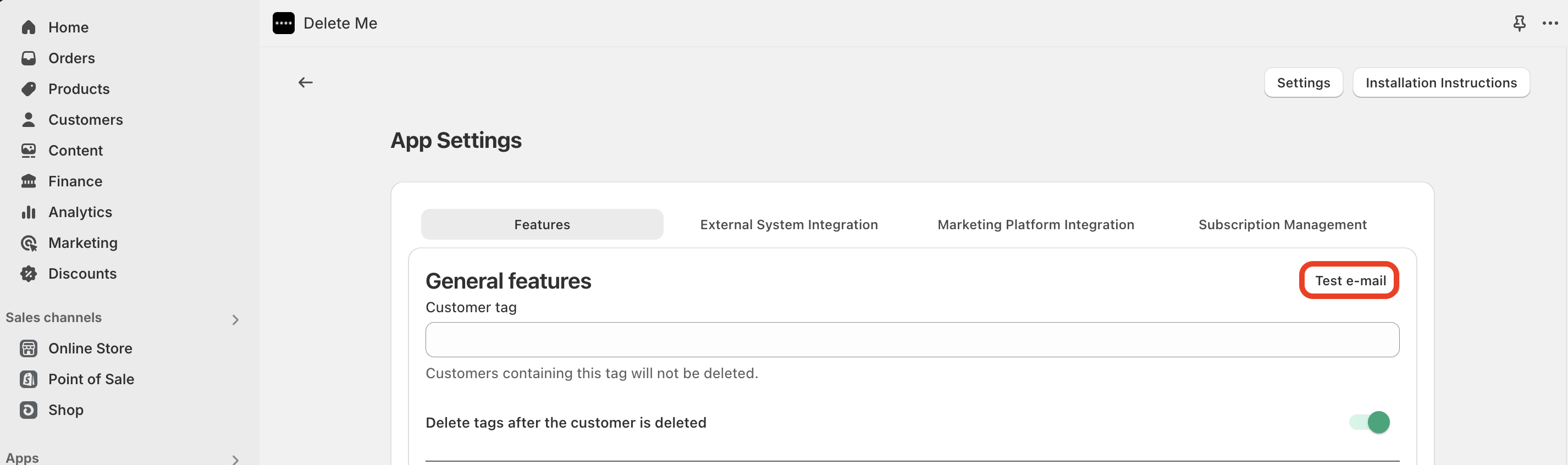View Analytics
Image resolution: width=1568 pixels, height=465 pixels.
coord(80,212)
